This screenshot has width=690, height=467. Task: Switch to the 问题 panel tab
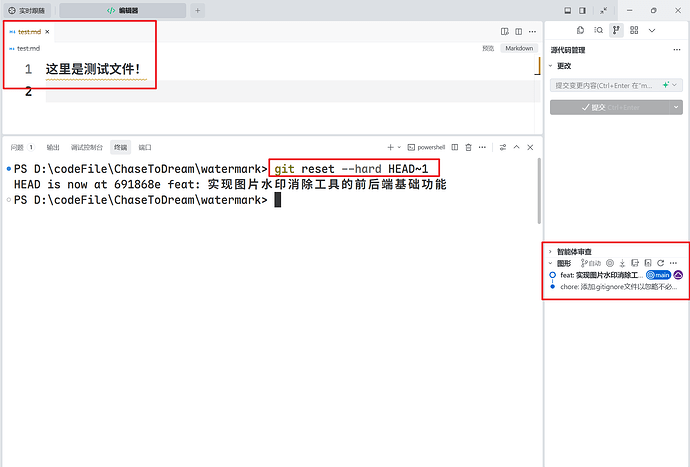tap(22, 147)
